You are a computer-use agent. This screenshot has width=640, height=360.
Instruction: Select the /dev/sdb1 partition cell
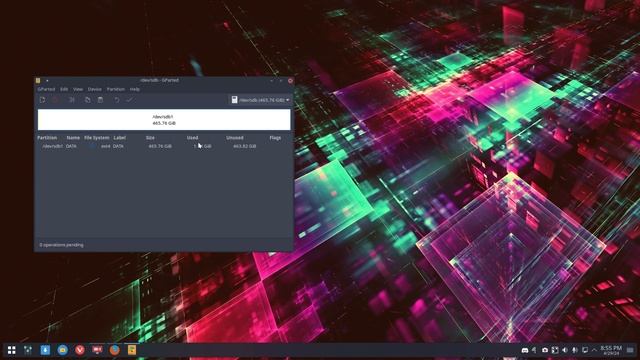[53, 146]
